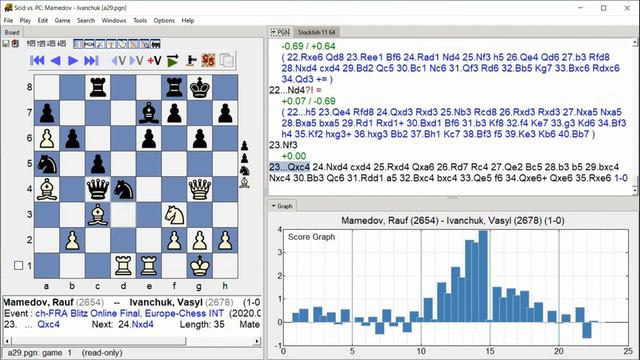
Task: Click the PGN scrollbar down arrow
Action: pos(635,190)
